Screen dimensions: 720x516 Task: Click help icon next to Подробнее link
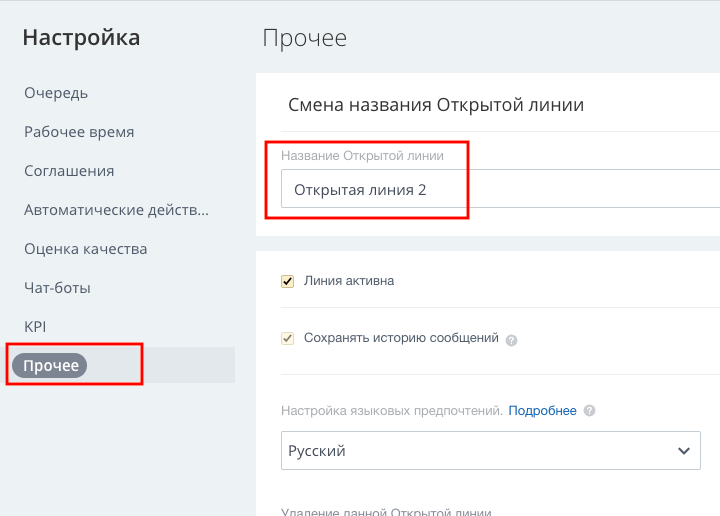click(589, 410)
